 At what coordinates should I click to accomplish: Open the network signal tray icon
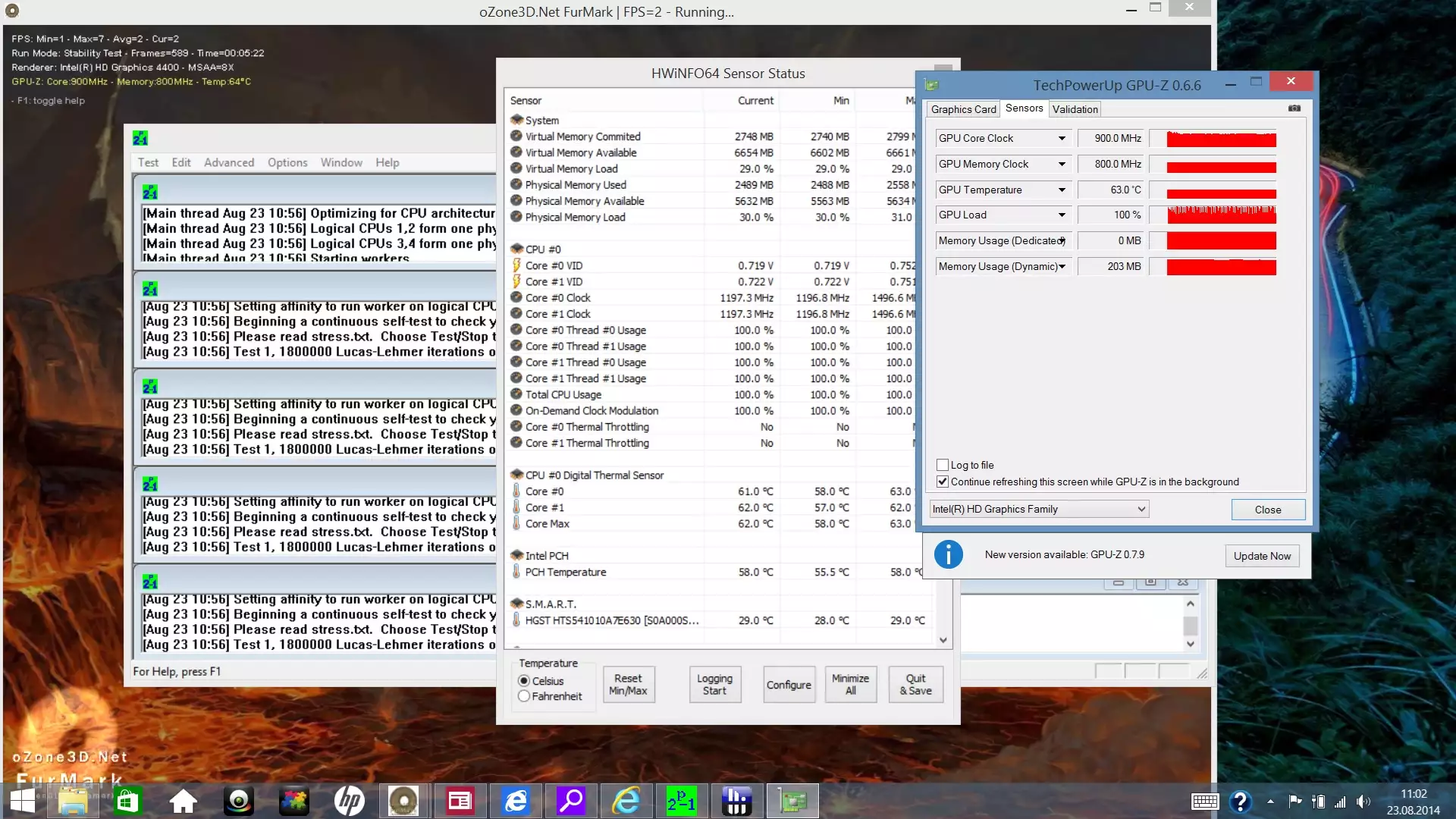[1341, 802]
